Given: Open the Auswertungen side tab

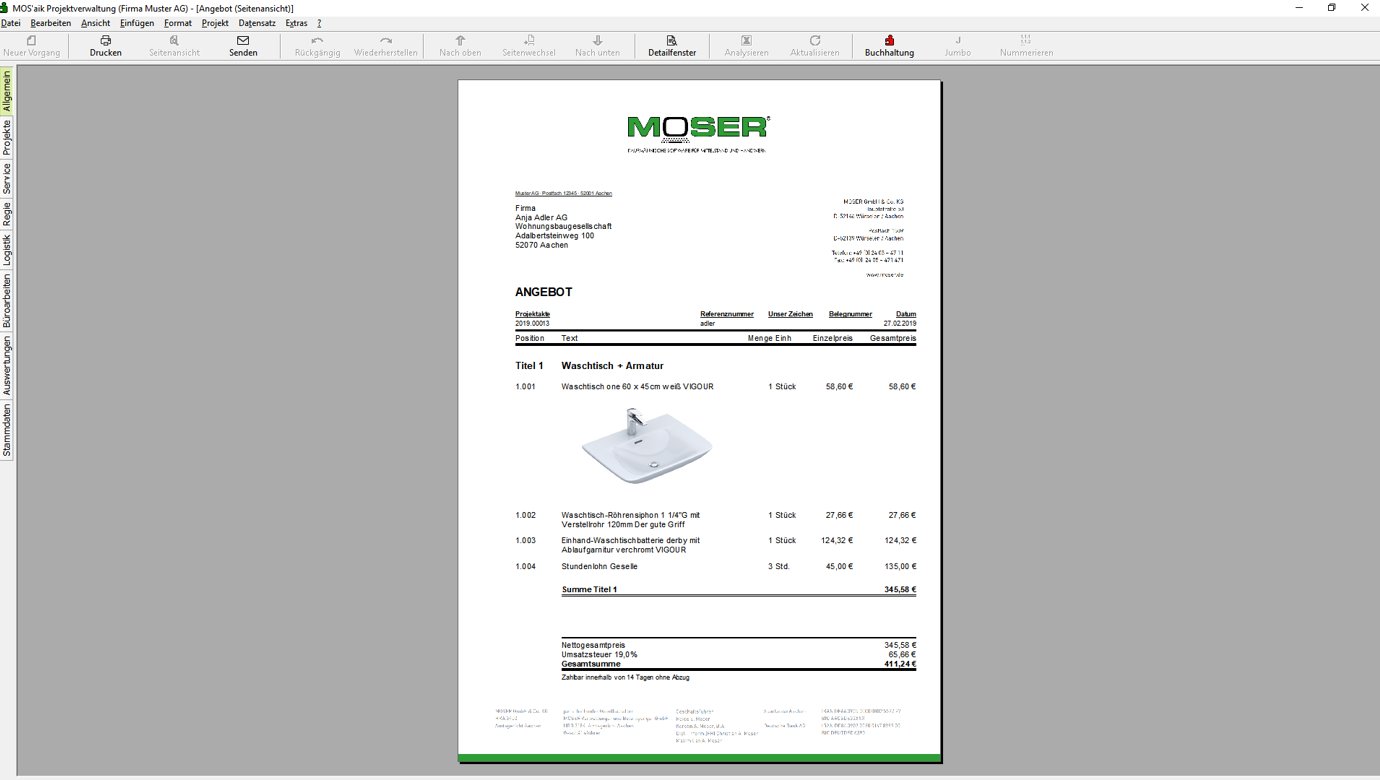Looking at the screenshot, I should [x=7, y=365].
